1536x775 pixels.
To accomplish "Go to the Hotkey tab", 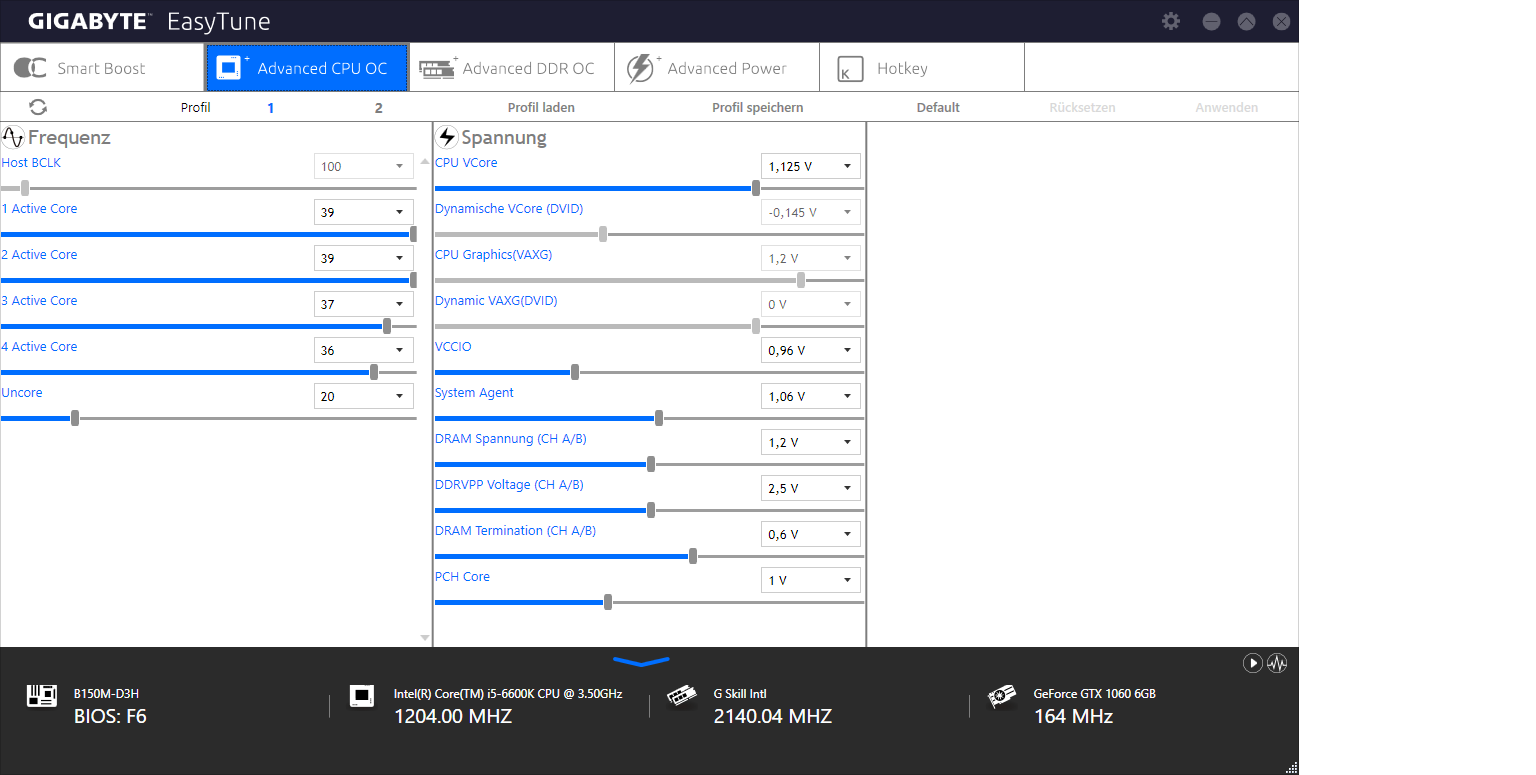I will tap(922, 68).
